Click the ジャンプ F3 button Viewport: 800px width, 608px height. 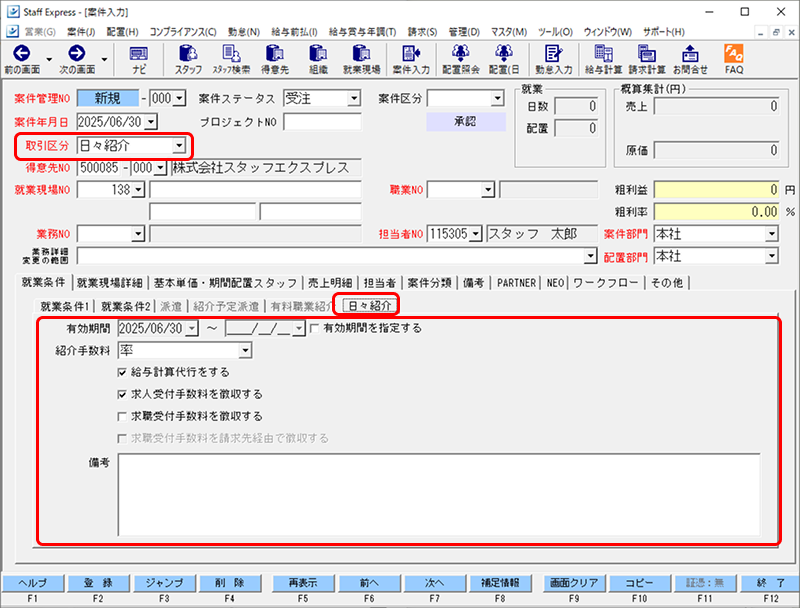[164, 582]
